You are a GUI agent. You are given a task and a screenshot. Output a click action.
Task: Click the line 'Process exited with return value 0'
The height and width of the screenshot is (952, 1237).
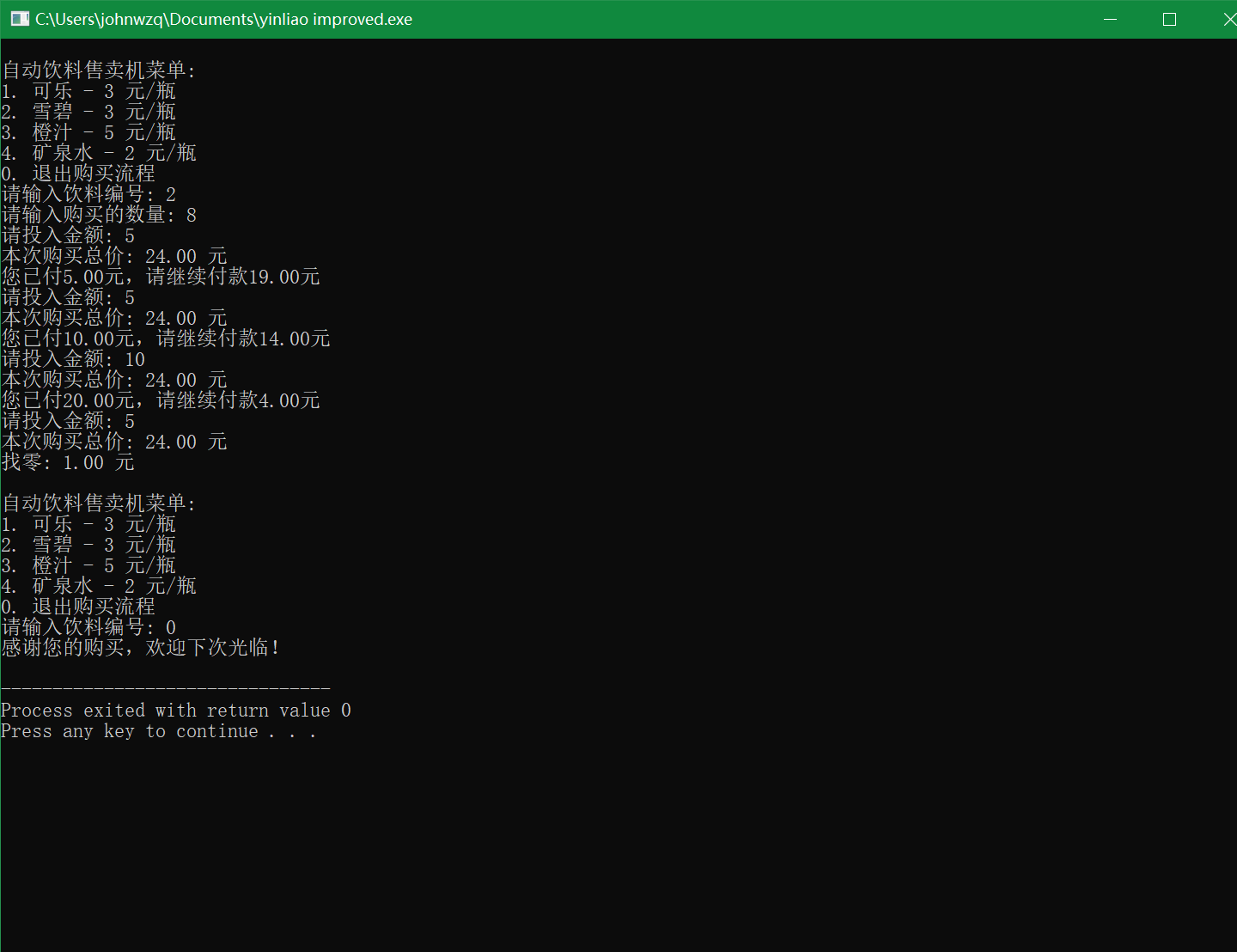pyautogui.click(x=176, y=710)
